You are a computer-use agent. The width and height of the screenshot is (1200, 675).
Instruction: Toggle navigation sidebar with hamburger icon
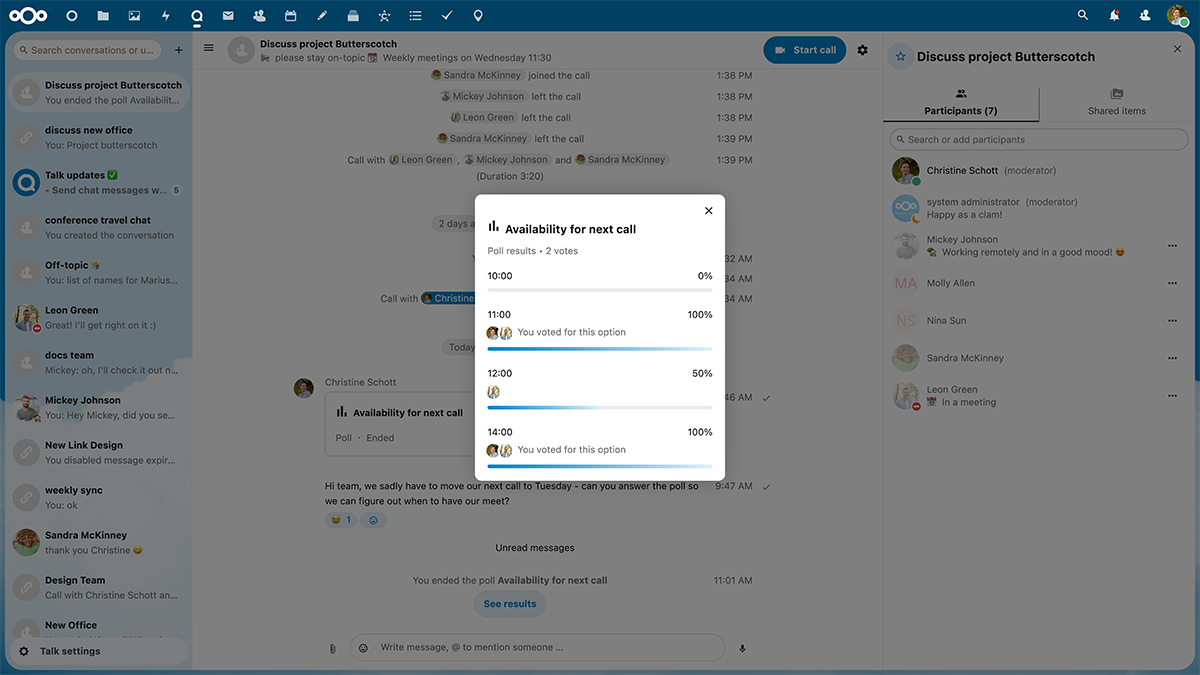click(x=209, y=48)
